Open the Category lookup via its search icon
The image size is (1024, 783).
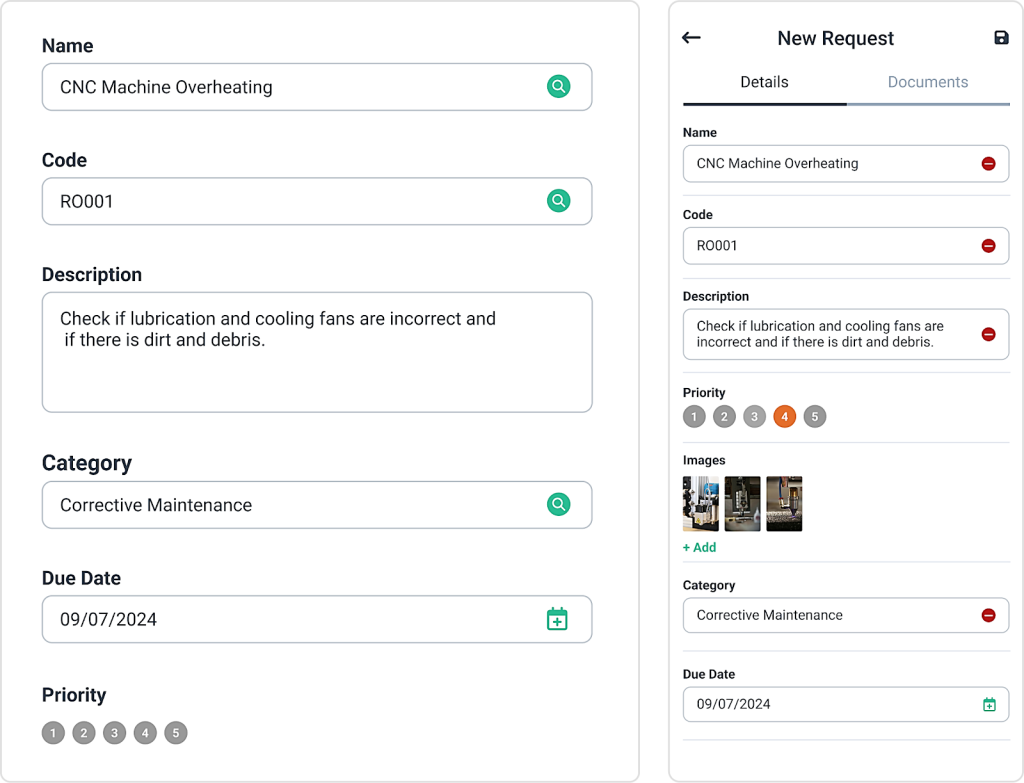click(x=558, y=505)
